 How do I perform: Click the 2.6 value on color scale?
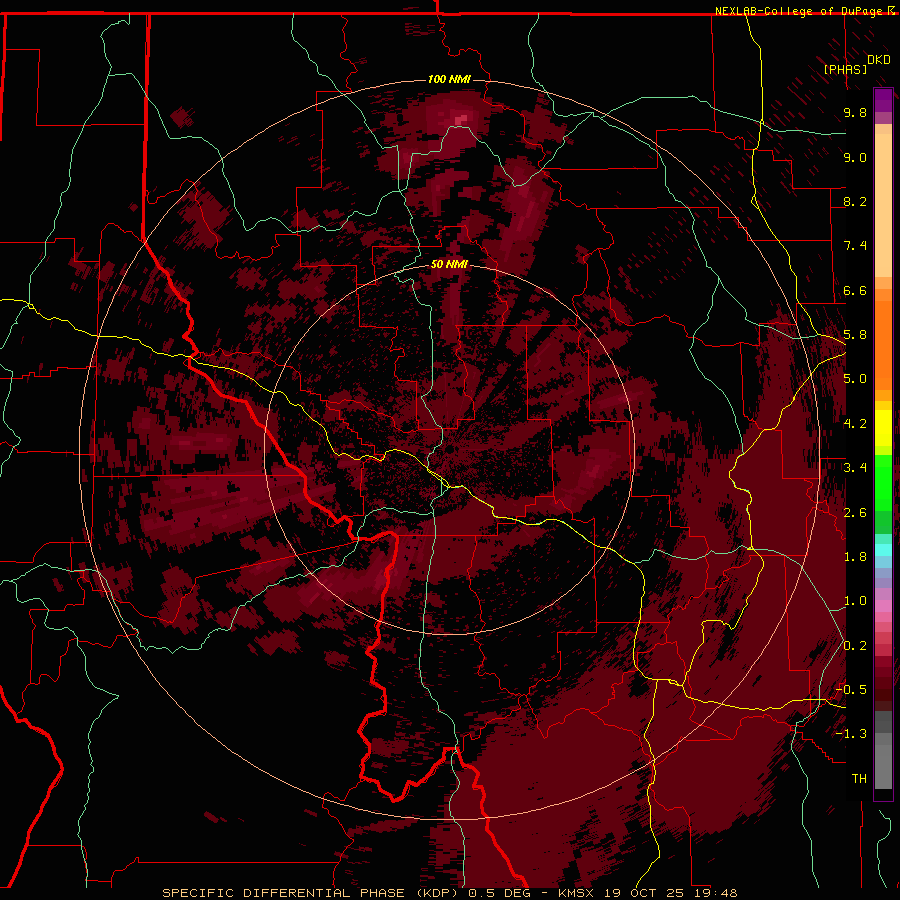855,513
